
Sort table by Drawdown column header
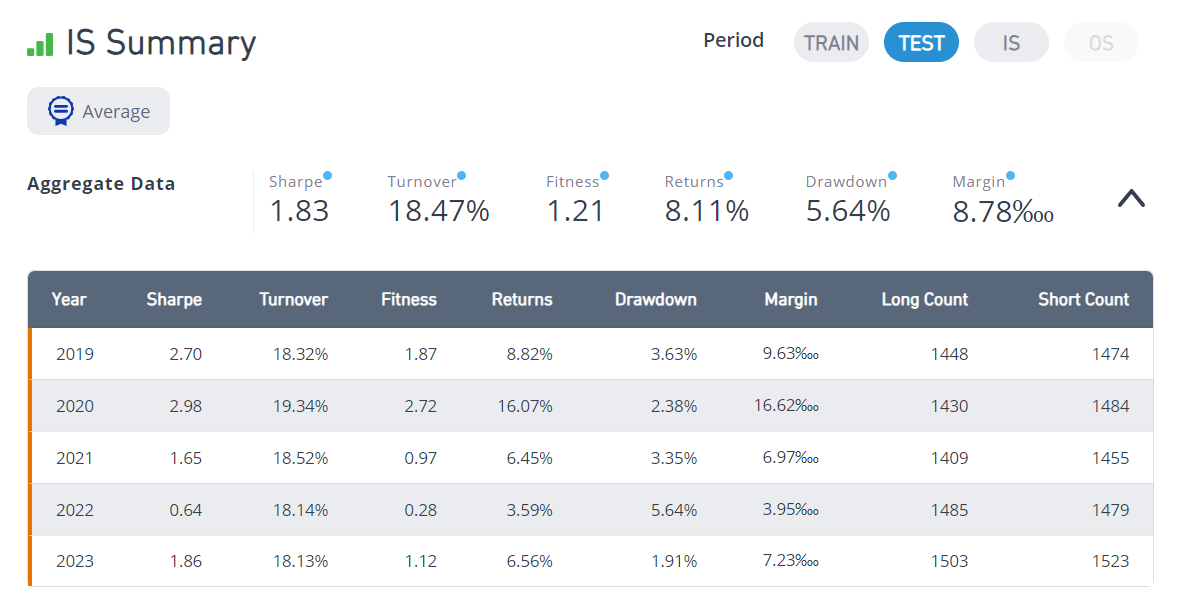click(656, 299)
